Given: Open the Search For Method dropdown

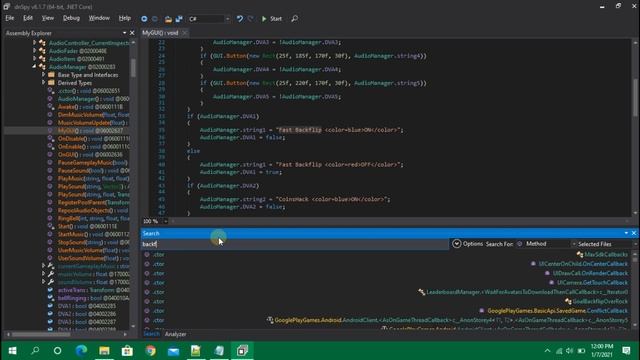Looking at the screenshot, I should pos(547,244).
